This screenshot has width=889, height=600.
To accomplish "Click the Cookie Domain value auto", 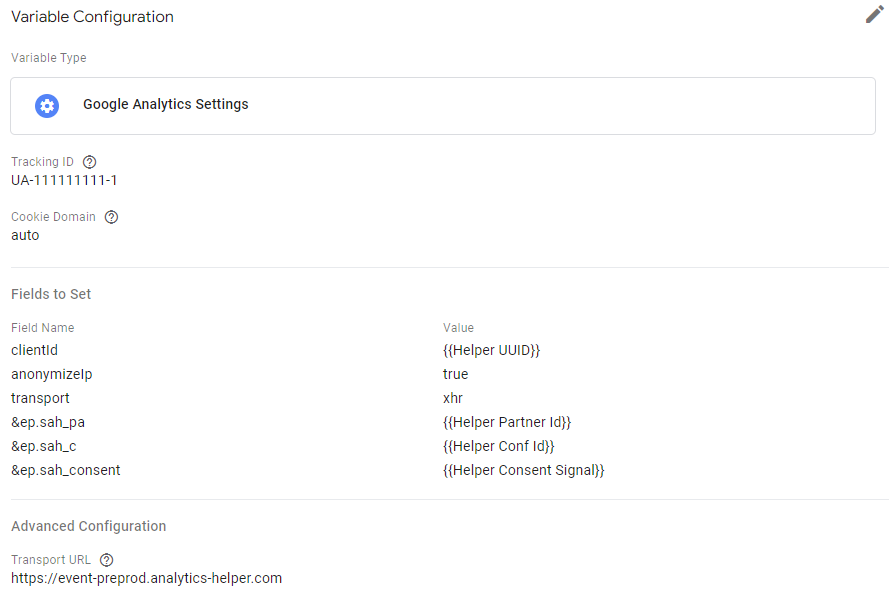I will 25,235.
